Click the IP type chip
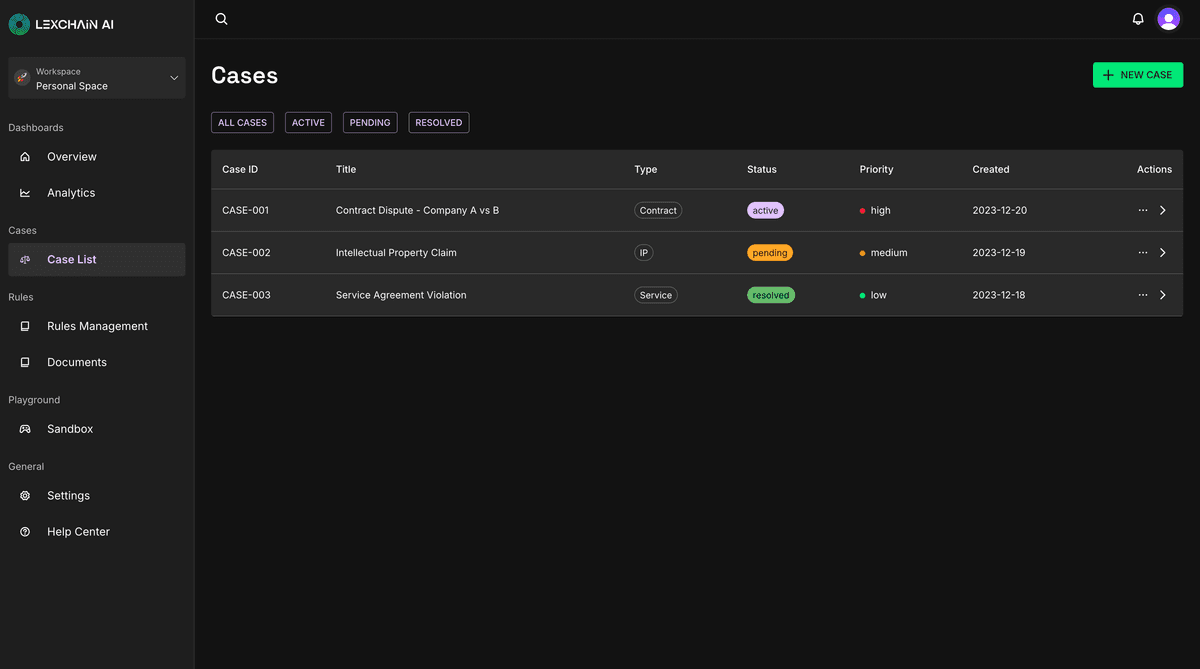Screen dimensions: 1200x669 tap(644, 253)
